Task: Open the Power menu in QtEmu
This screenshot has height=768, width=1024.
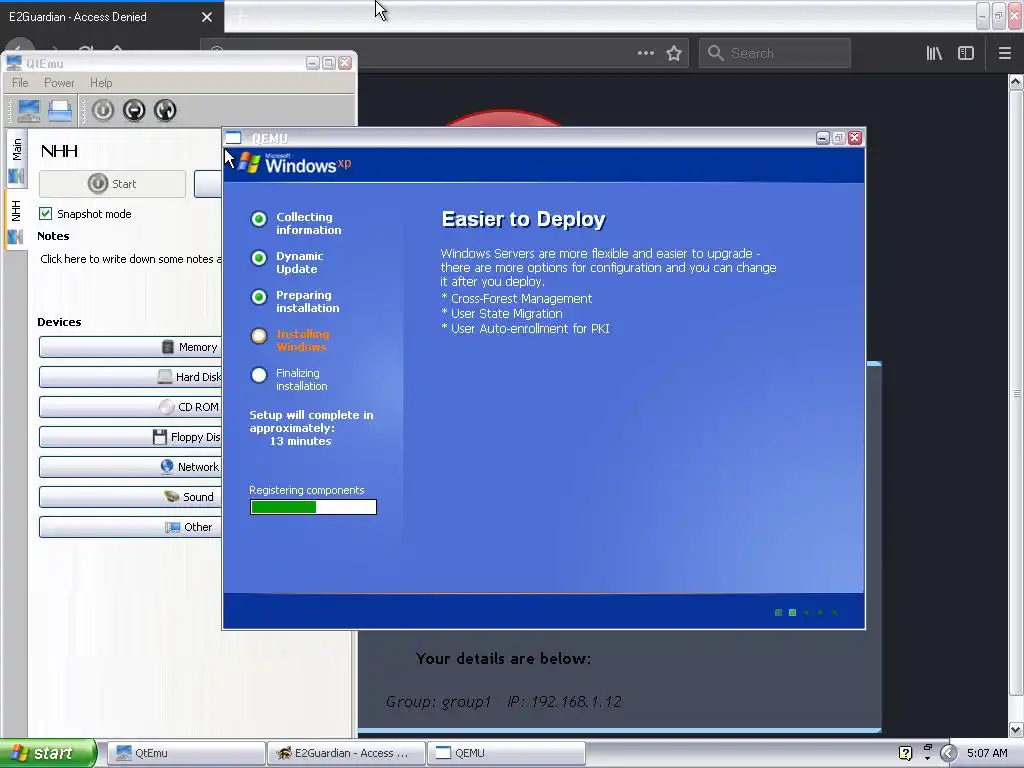Action: click(59, 83)
